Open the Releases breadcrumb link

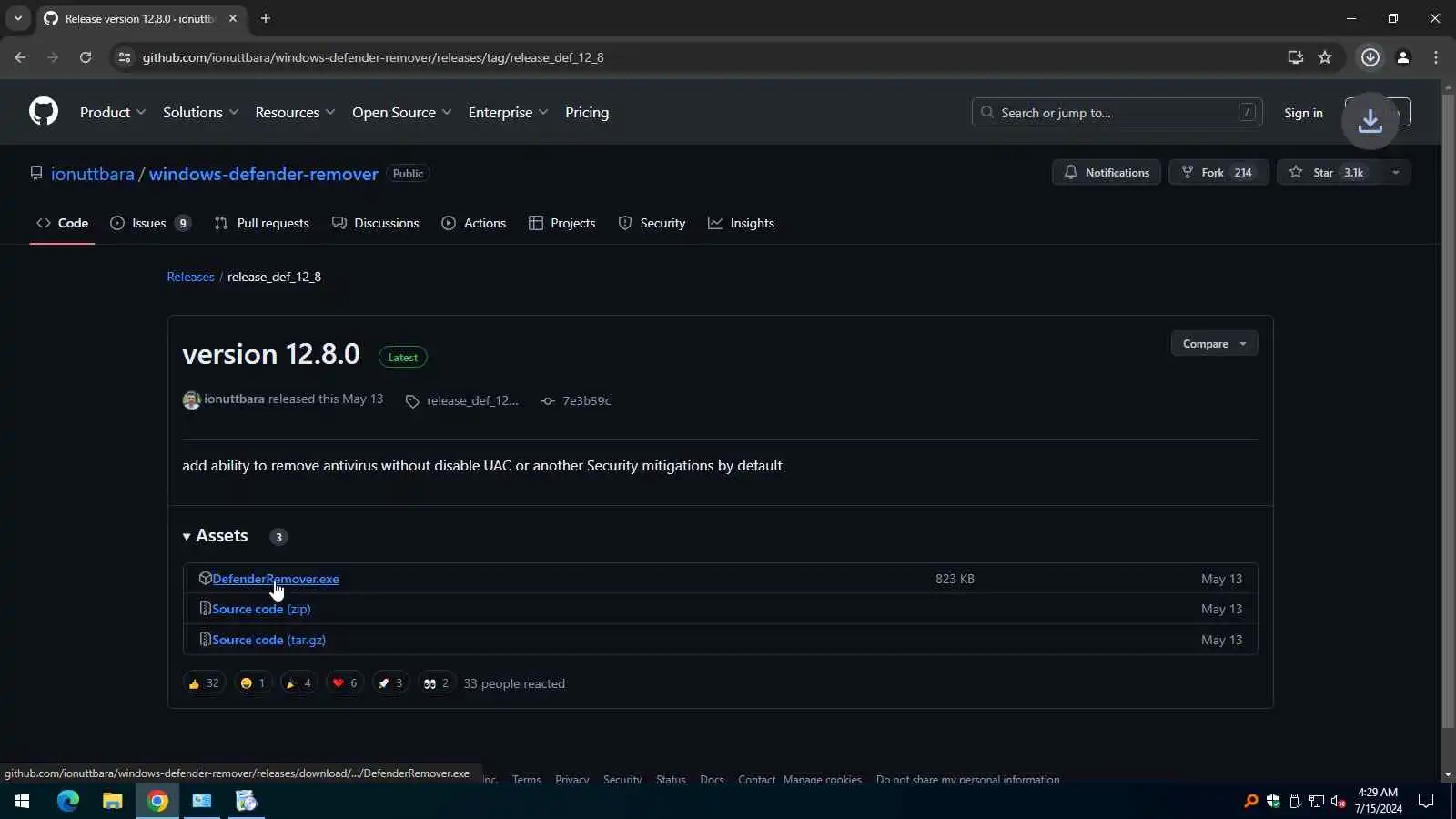pos(190,277)
